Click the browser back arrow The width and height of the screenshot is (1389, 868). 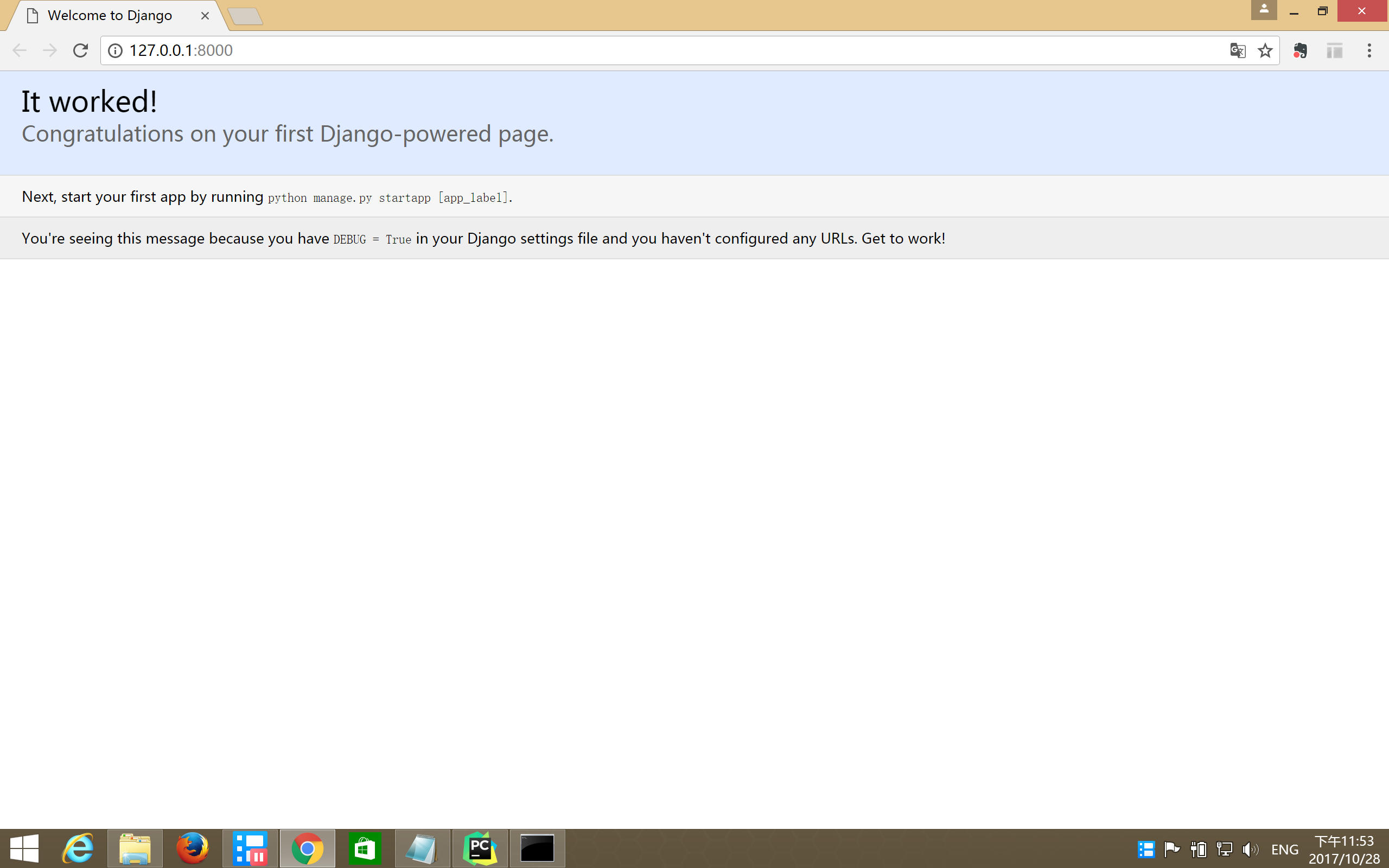tap(20, 50)
